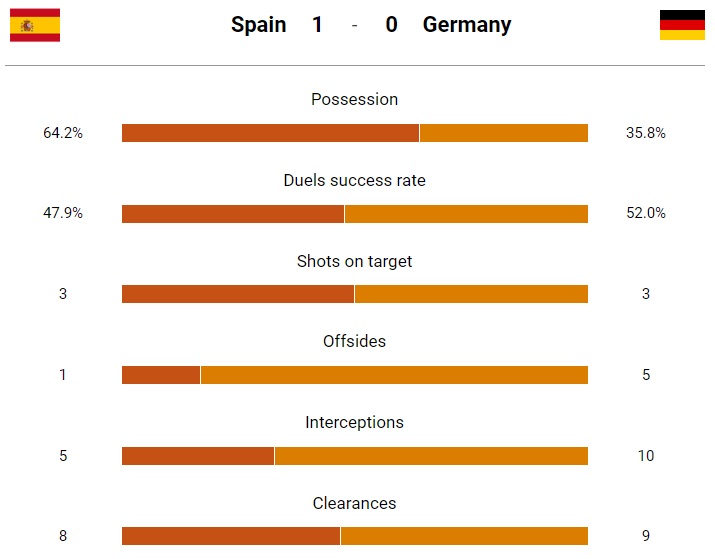Click Spain's score of 1
Image resolution: width=715 pixels, height=559 pixels.
(x=317, y=25)
